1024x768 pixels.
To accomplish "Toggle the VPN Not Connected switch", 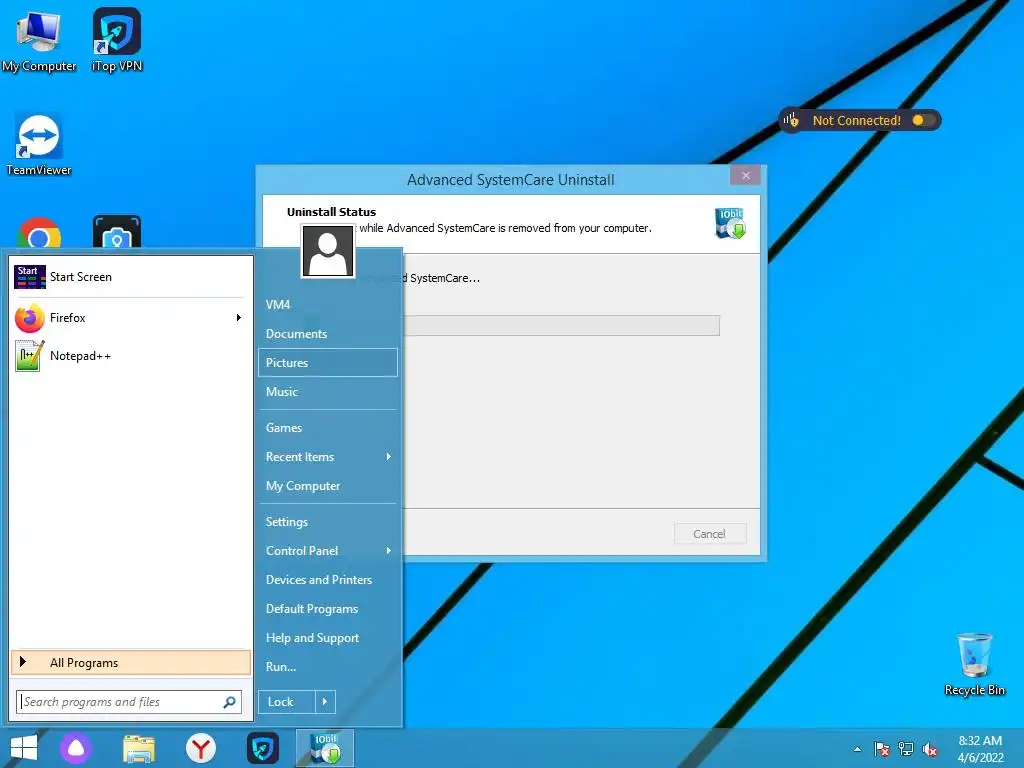I will coord(923,120).
